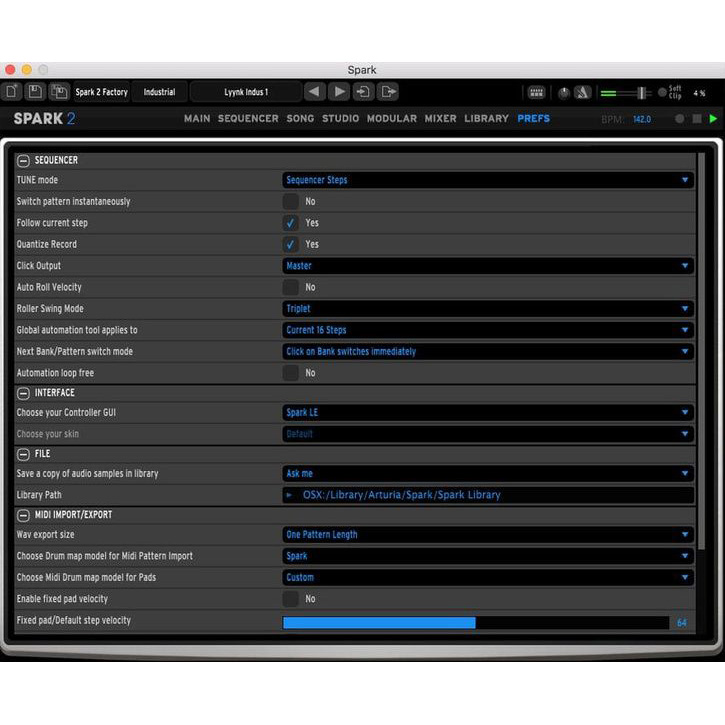Switch to the MIXER tab
Viewport: 725px width, 725px height.
tap(440, 118)
